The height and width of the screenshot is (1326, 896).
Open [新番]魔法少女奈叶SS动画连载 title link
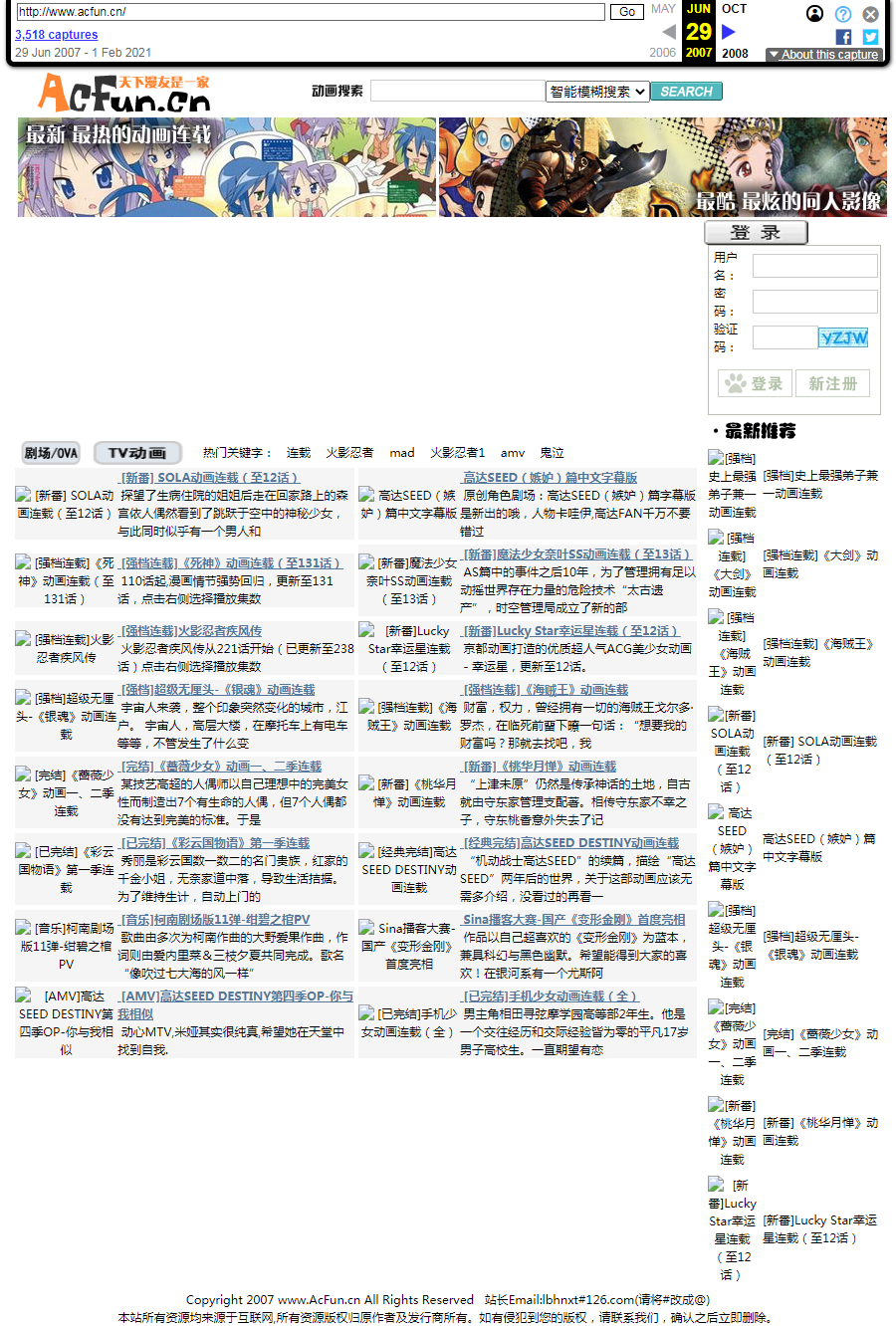pos(577,554)
